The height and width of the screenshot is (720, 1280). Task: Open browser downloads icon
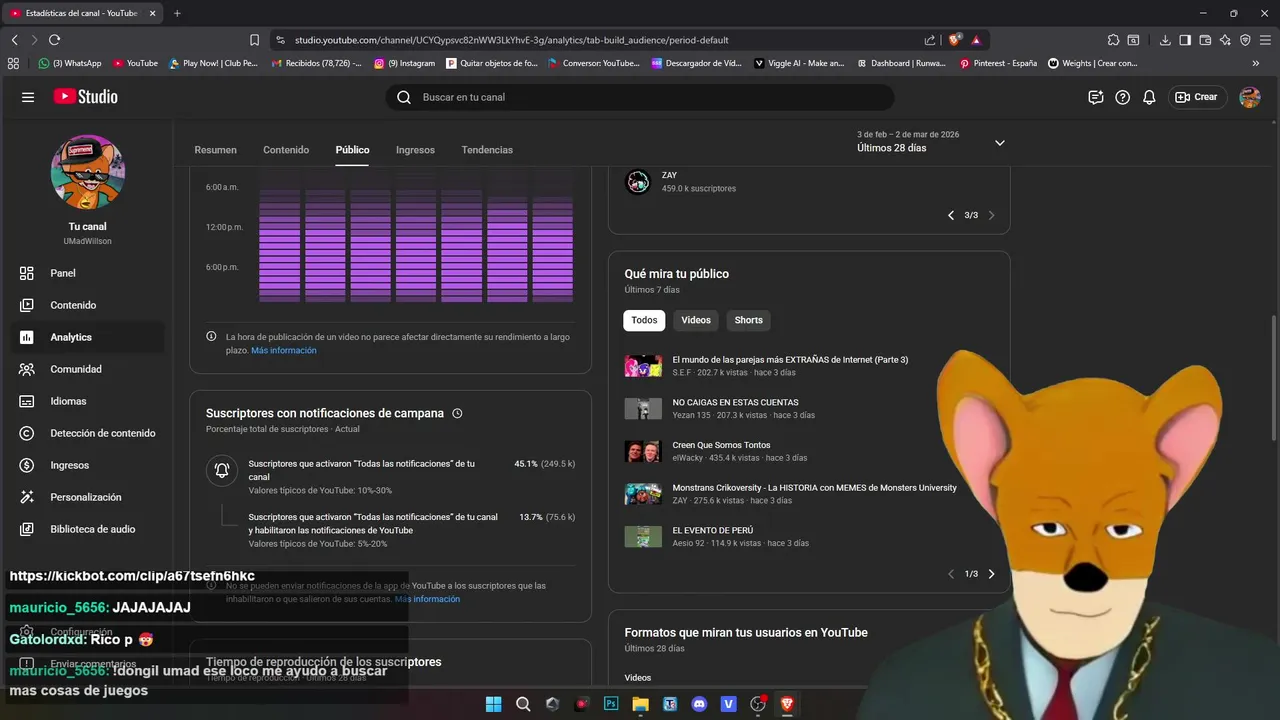pyautogui.click(x=1165, y=40)
